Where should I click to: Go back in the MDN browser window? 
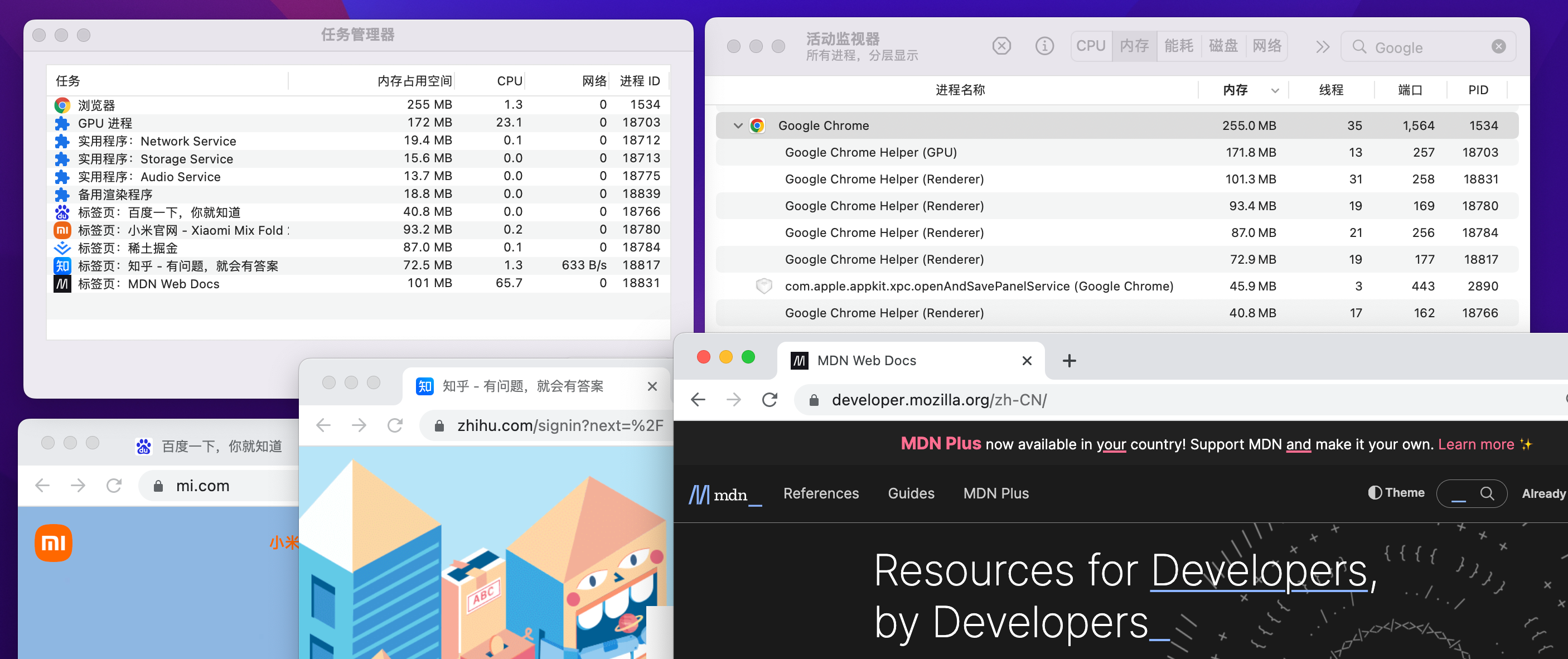698,400
